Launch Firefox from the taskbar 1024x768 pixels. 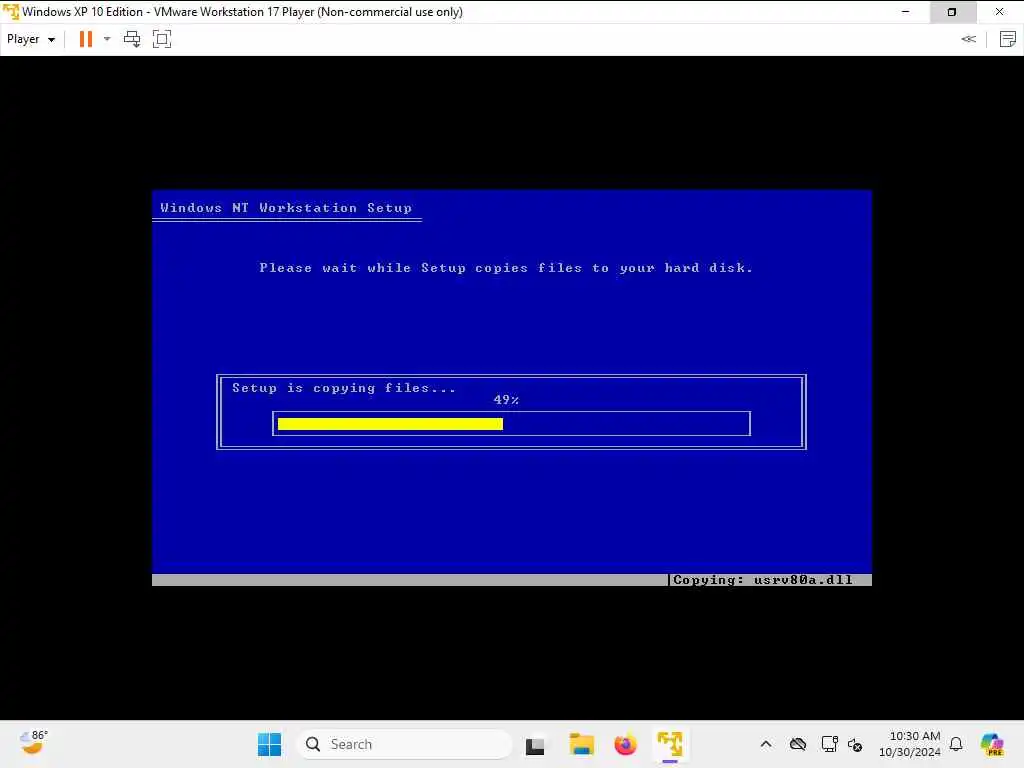626,744
